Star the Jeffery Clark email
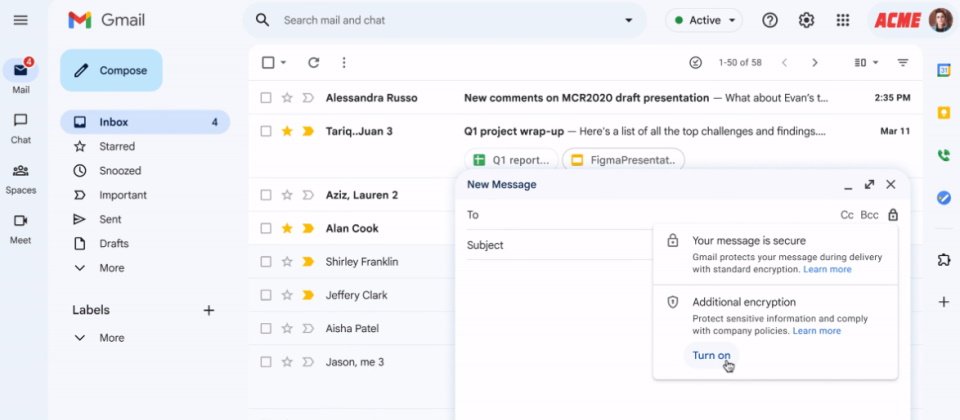 tap(287, 295)
